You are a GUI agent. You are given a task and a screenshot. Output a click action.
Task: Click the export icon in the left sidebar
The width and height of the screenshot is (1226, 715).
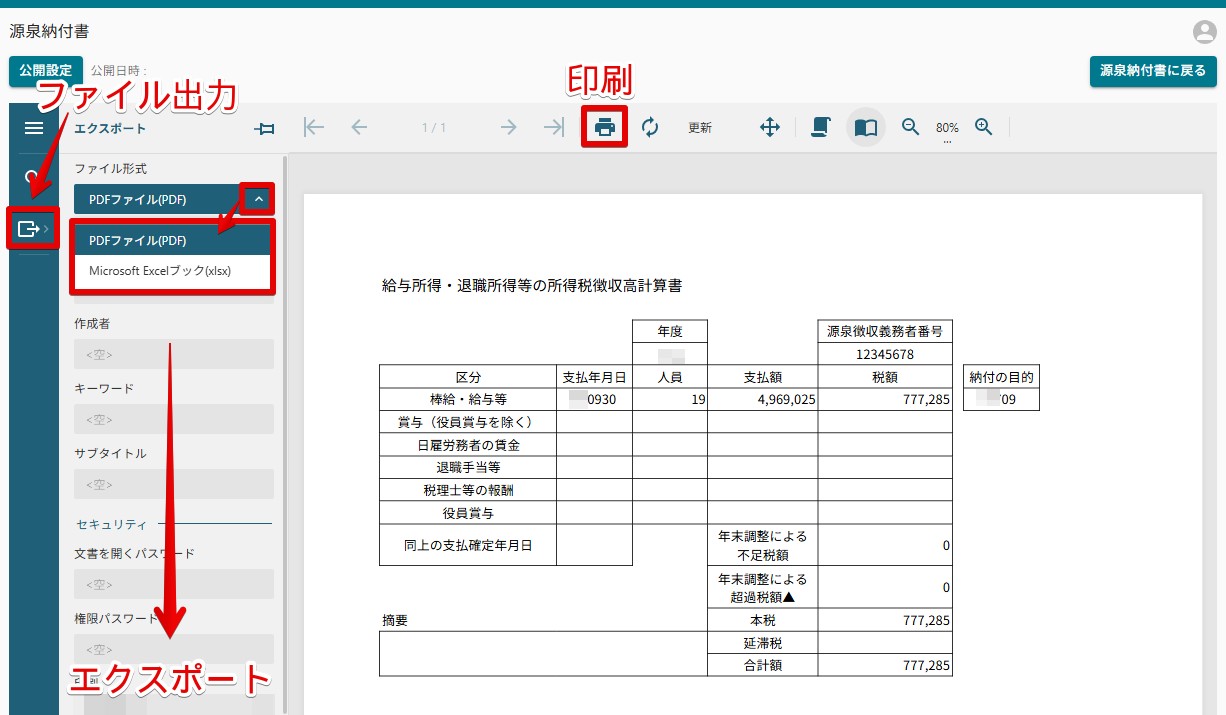(29, 229)
